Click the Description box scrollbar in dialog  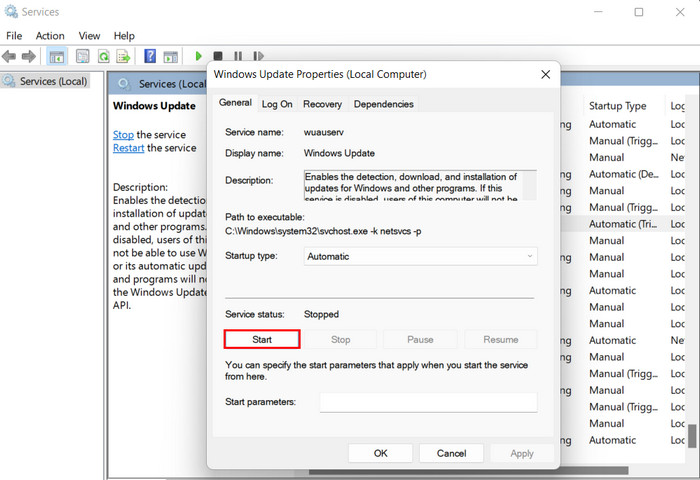pos(529,185)
